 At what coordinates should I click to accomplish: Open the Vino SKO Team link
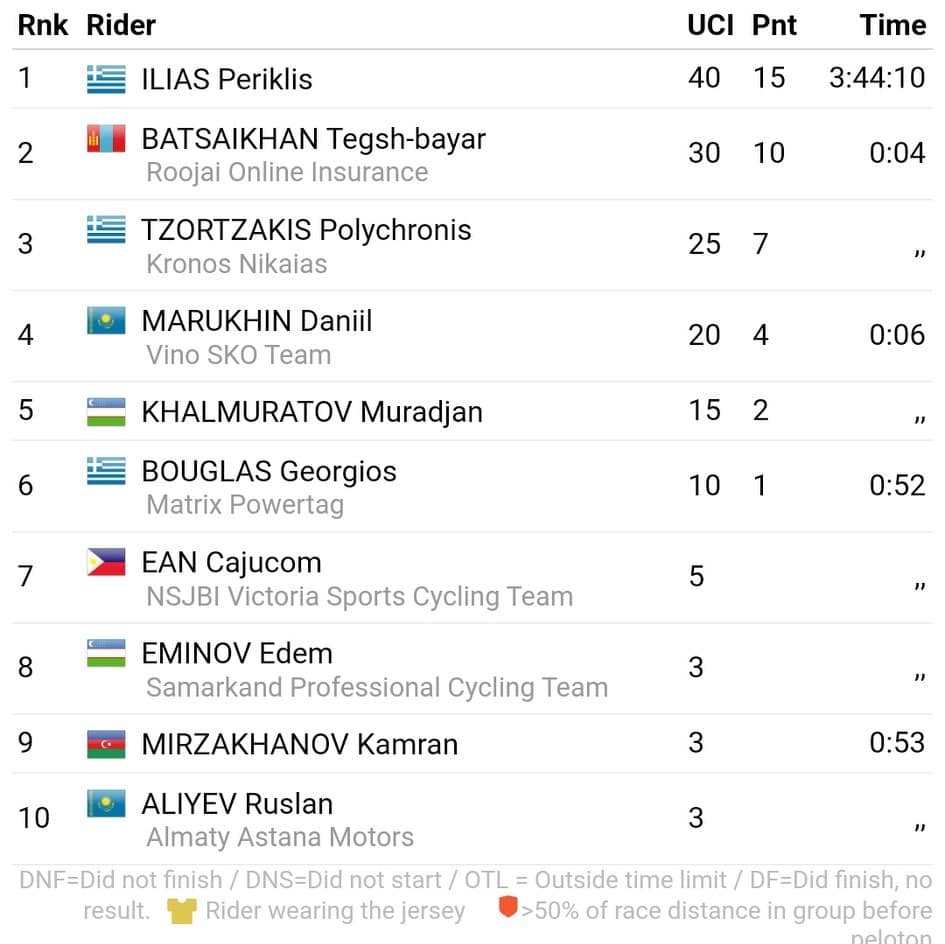[239, 355]
